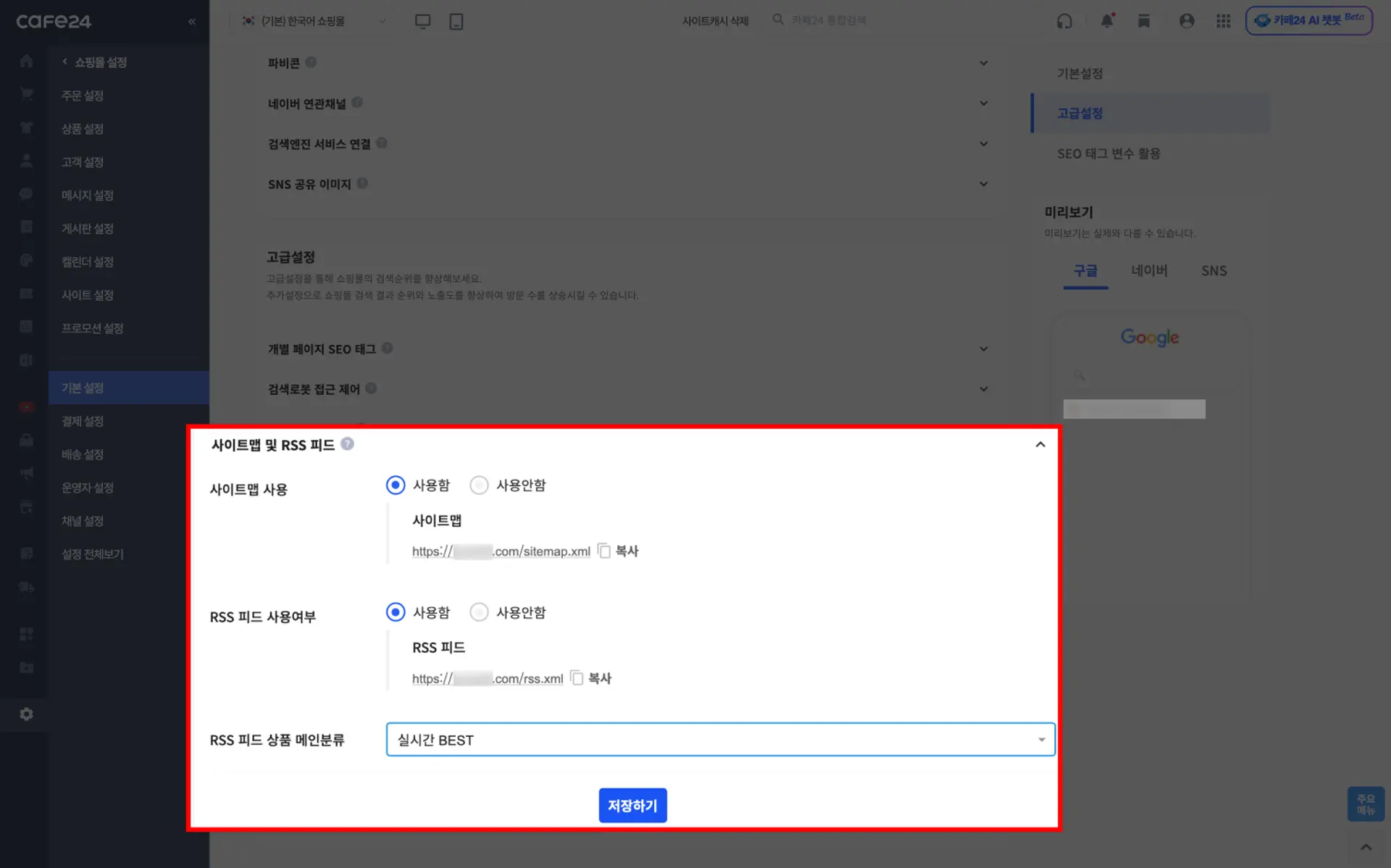
Task: Click help icon next to 네이버 연관채널
Action: (357, 103)
